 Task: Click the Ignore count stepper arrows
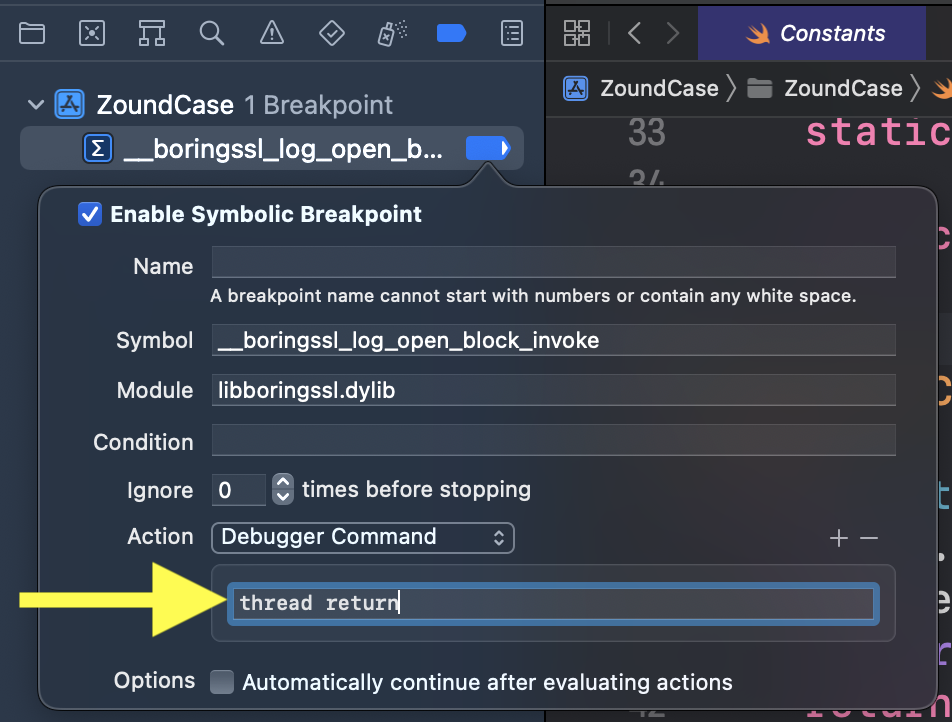[x=283, y=490]
